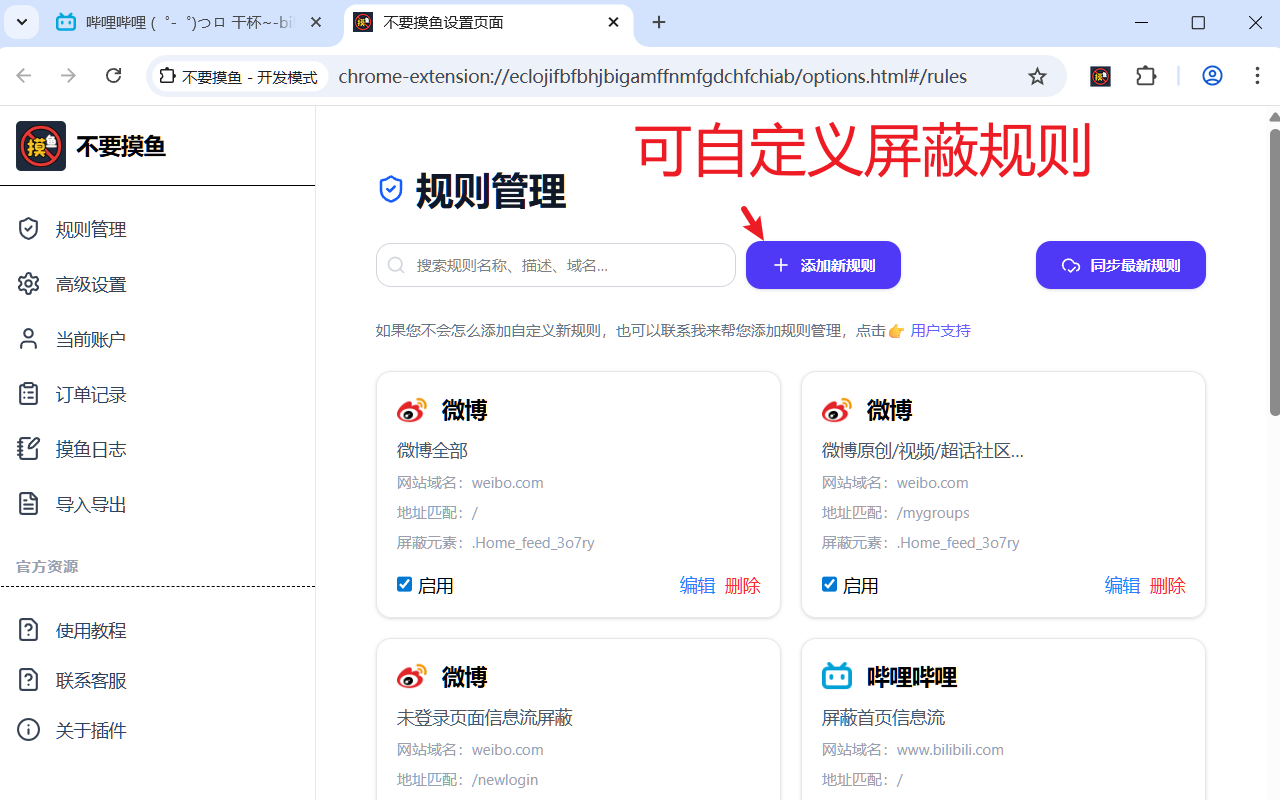Screen dimensions: 1280x800
Task: Edit the 微博全部 rule
Action: click(x=697, y=585)
